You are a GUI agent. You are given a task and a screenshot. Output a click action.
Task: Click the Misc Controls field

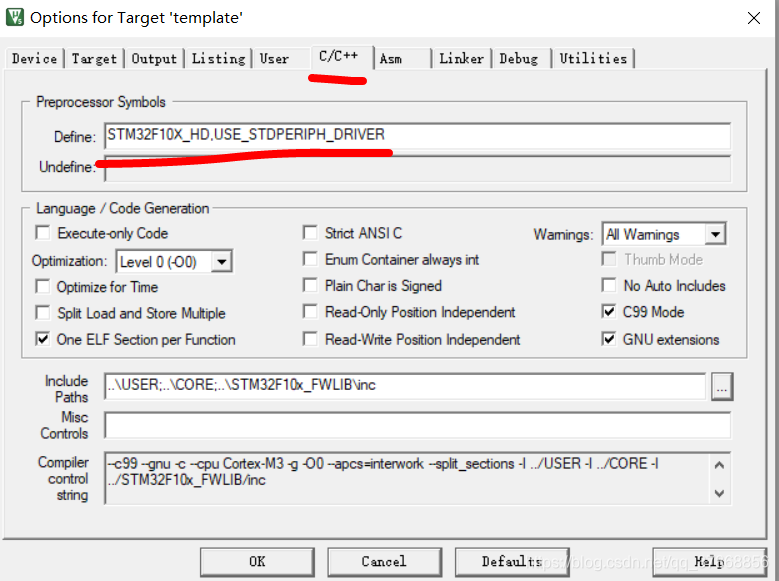click(417, 425)
